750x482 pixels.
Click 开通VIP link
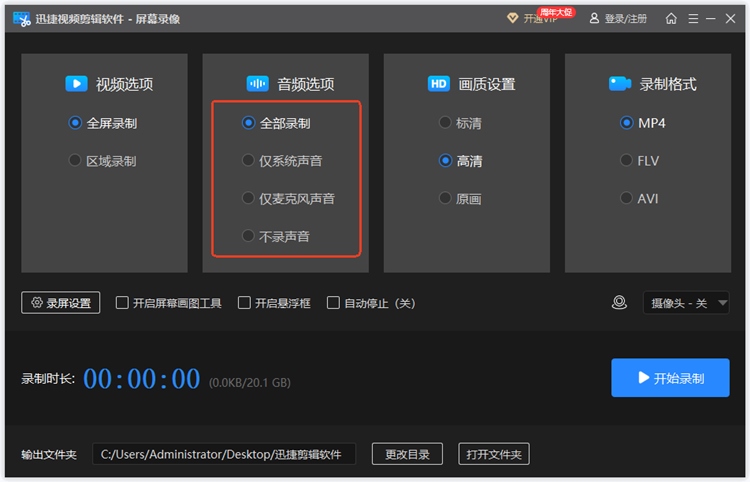(540, 19)
